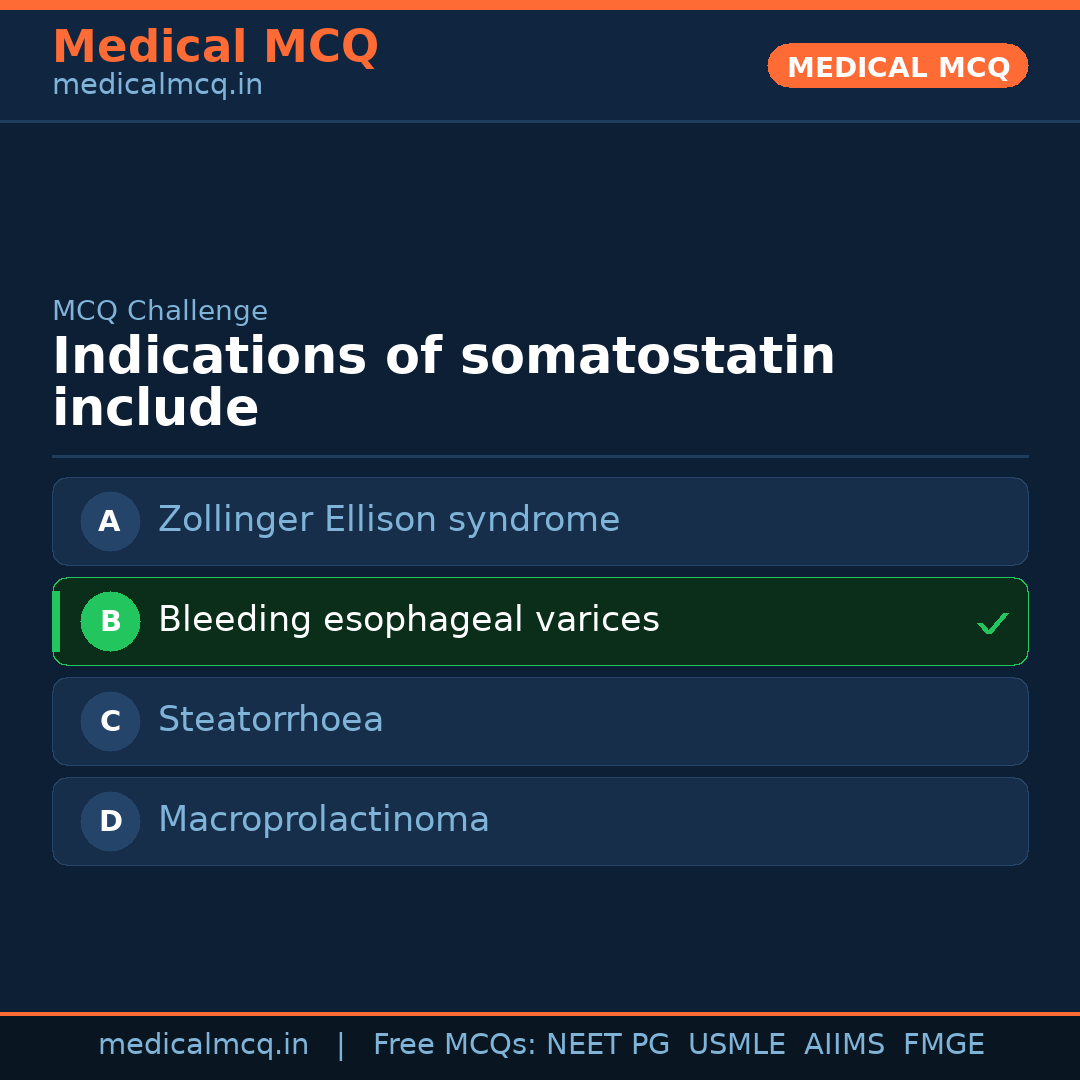Click the green checkmark on option B
Image resolution: width=1080 pixels, height=1080 pixels.
pyautogui.click(x=992, y=624)
